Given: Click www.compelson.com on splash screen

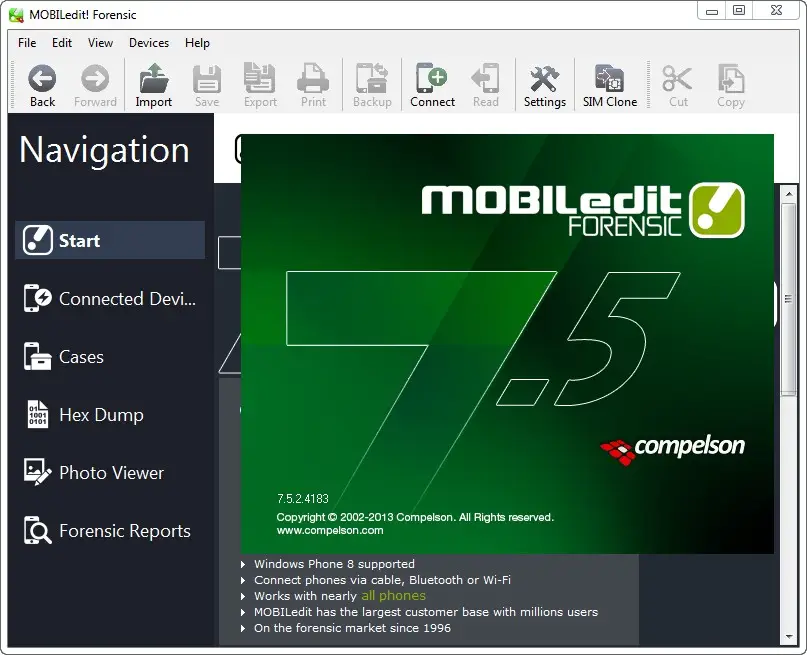Looking at the screenshot, I should pyautogui.click(x=330, y=530).
